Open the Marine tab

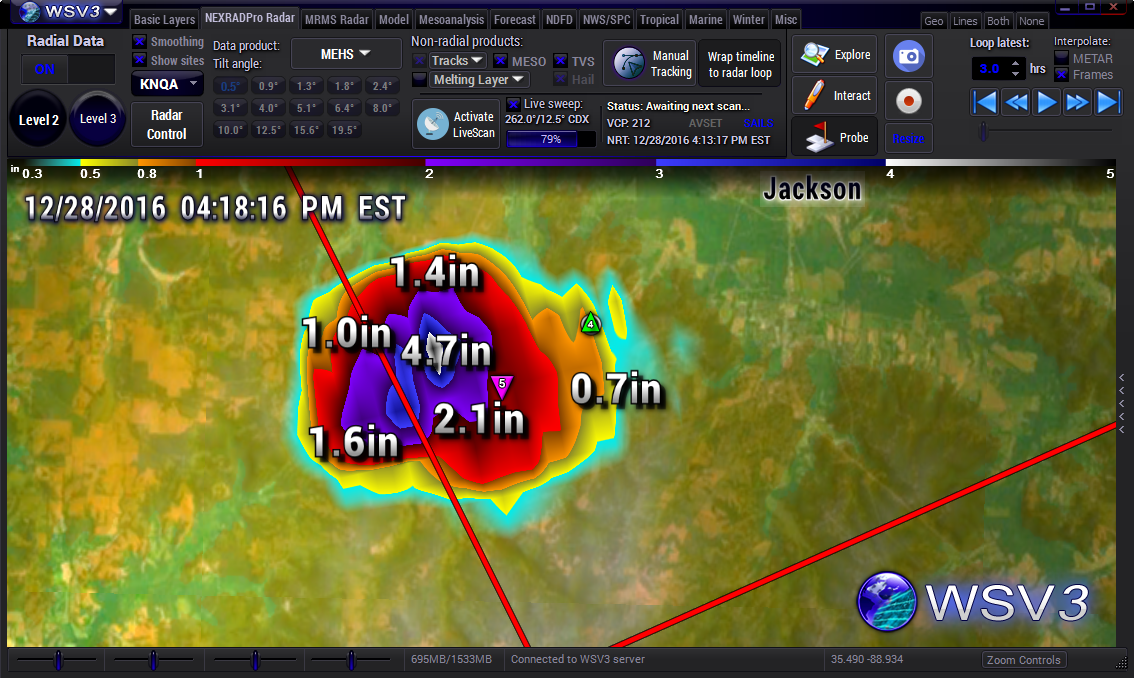coord(705,20)
